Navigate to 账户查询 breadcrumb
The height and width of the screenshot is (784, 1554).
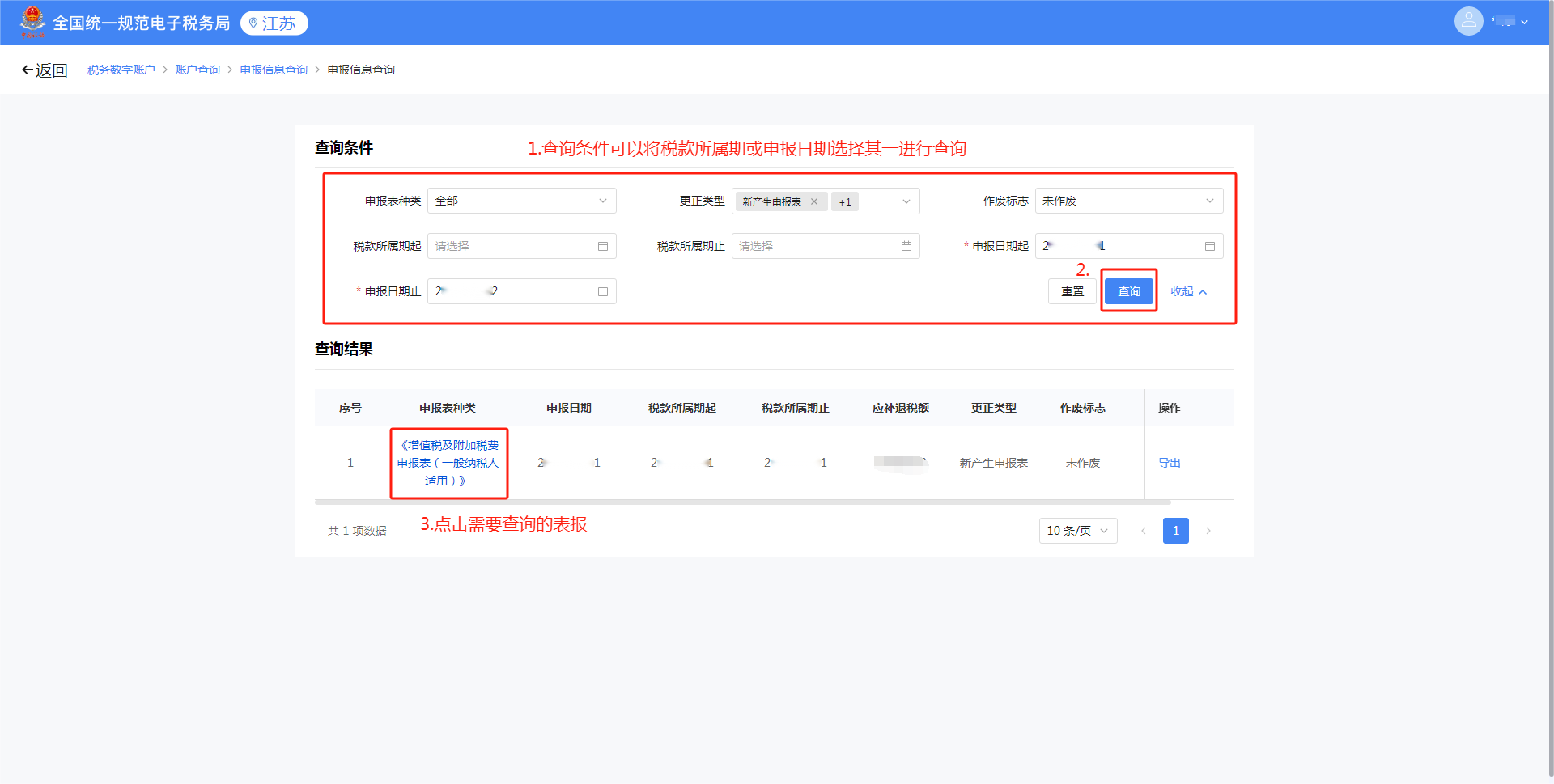click(197, 70)
